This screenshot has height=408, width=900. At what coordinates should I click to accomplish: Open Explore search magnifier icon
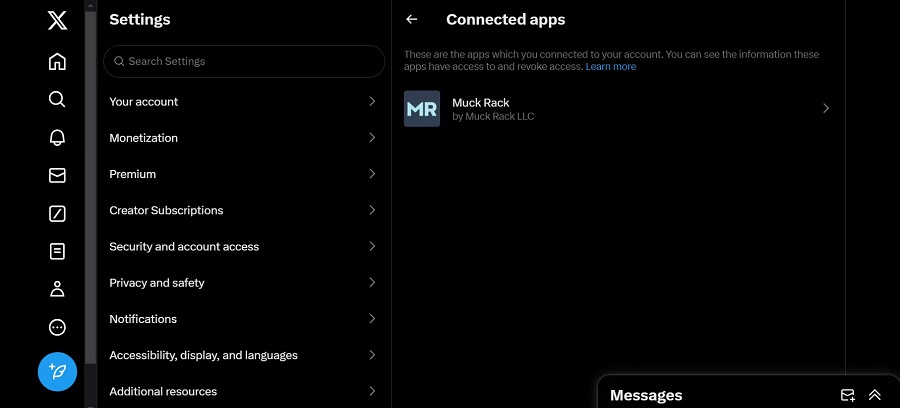pos(57,99)
